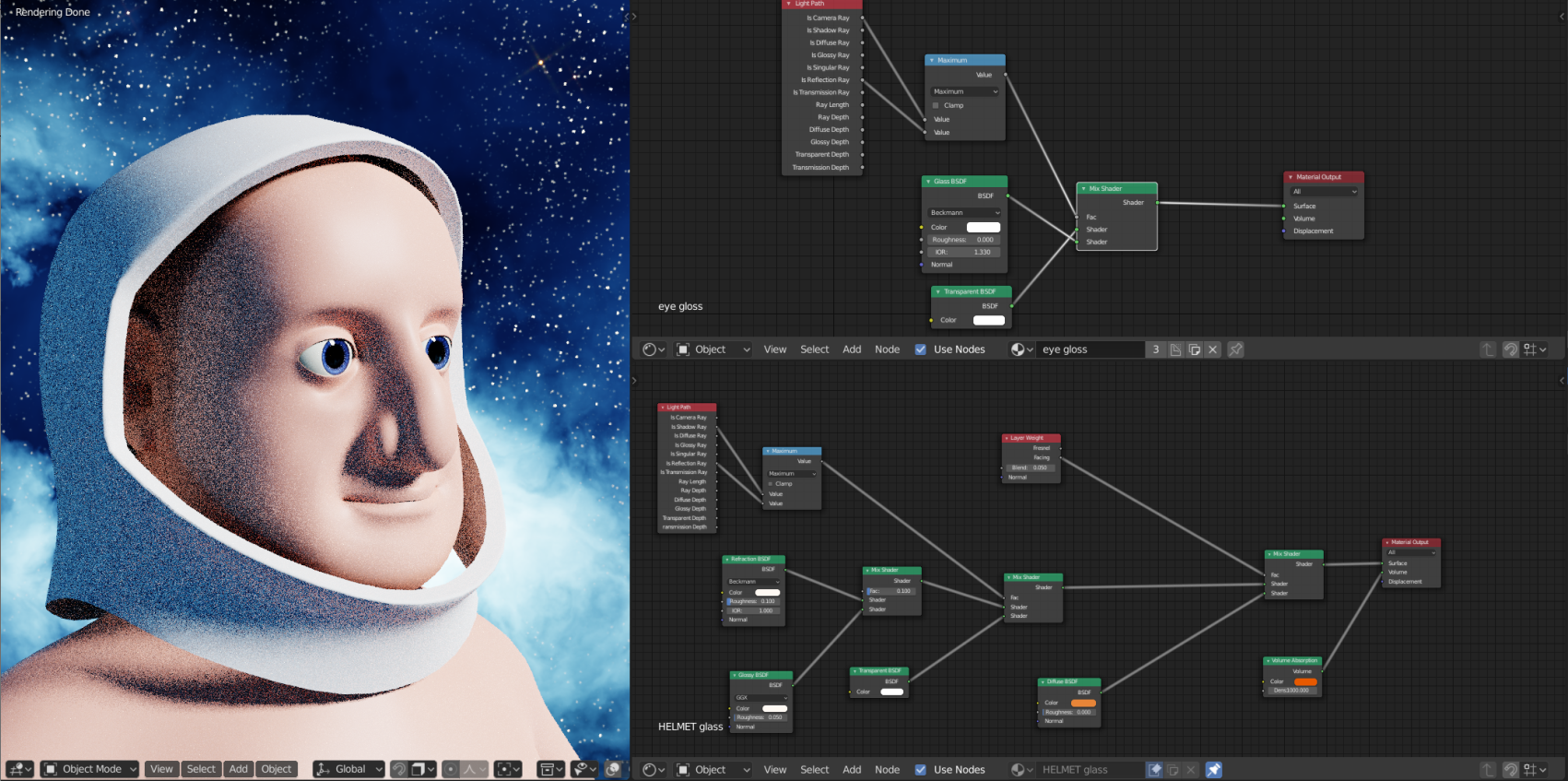Open the viewport Select menu
1568x781 pixels.
pos(201,769)
